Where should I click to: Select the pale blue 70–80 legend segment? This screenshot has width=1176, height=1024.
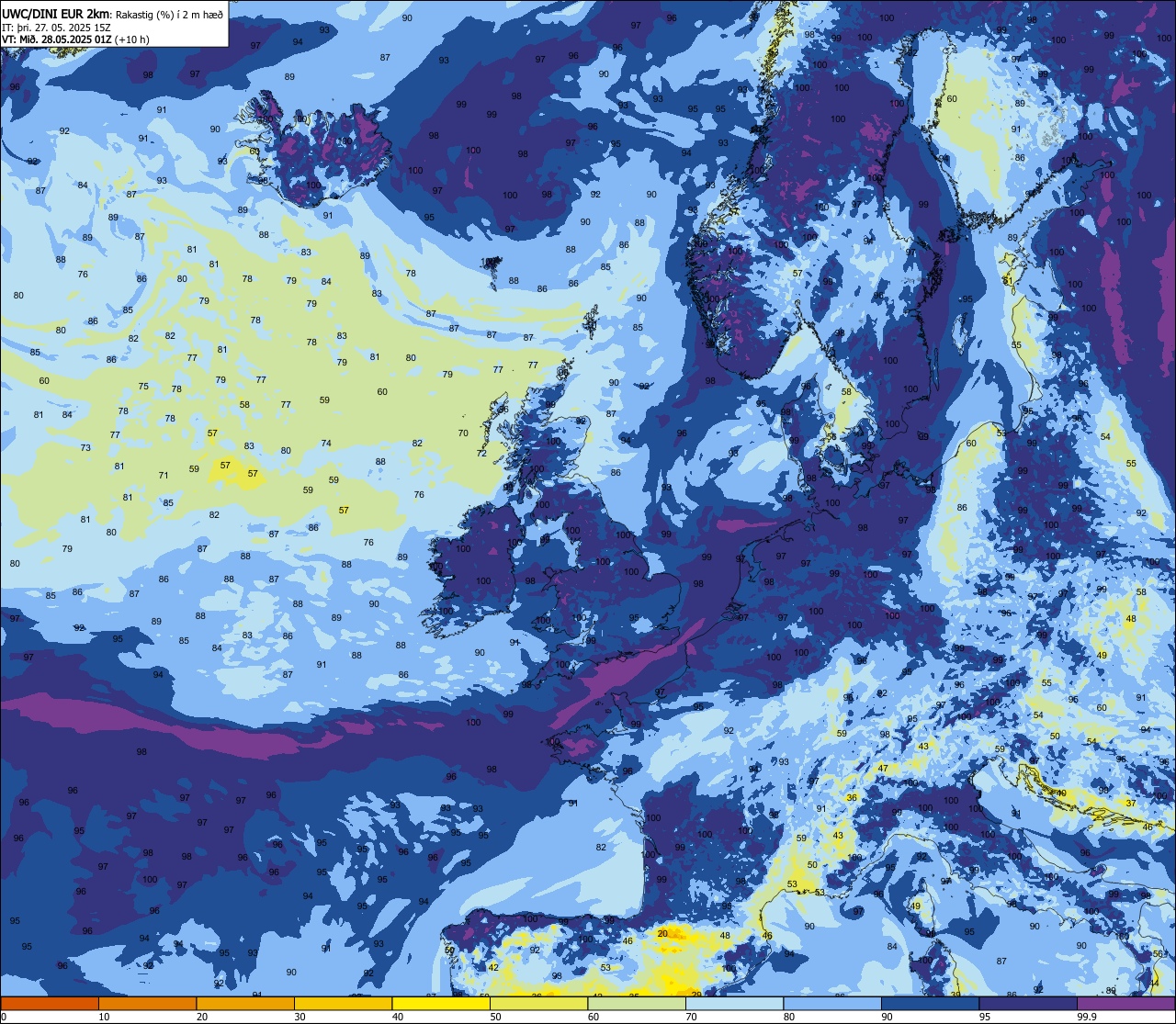click(734, 1003)
